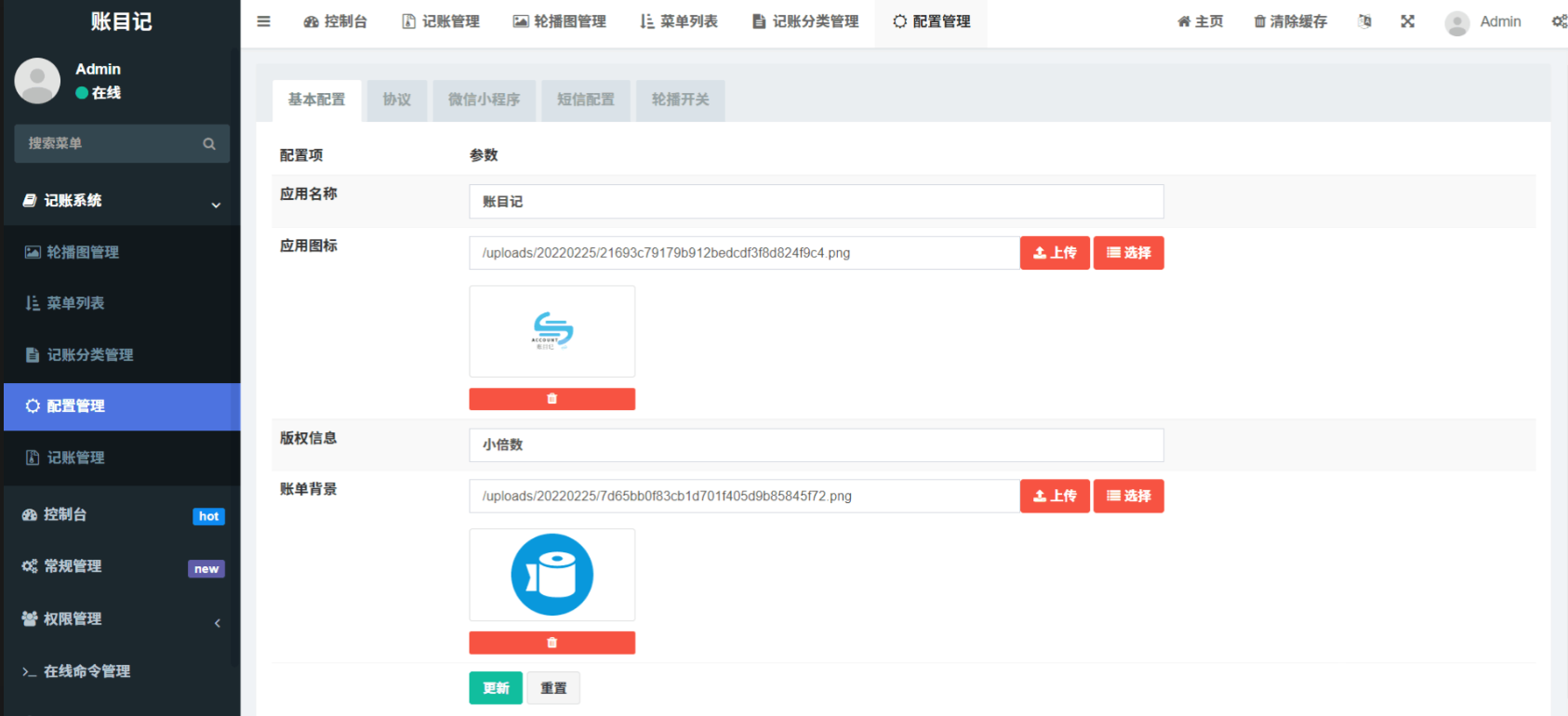Click 上传 button for 应用图标
The height and width of the screenshot is (716, 1568).
(1055, 253)
